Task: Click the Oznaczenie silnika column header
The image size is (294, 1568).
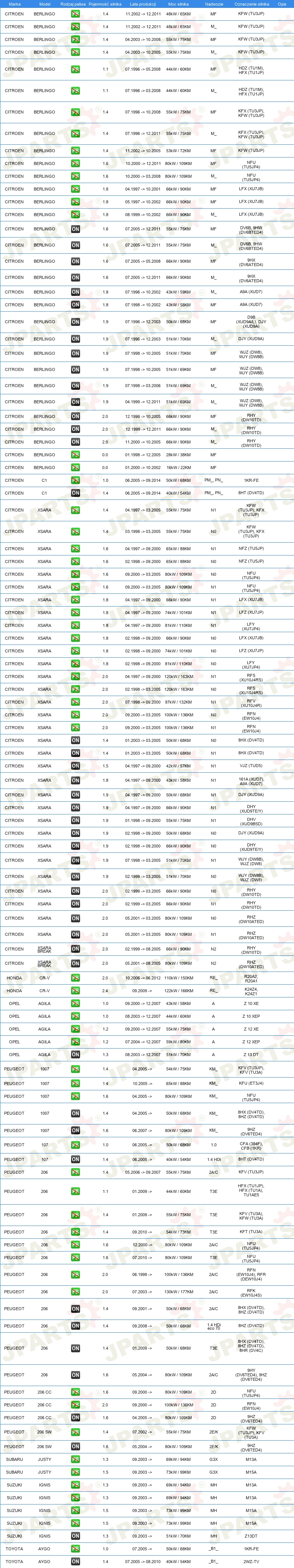Action: pyautogui.click(x=252, y=4)
